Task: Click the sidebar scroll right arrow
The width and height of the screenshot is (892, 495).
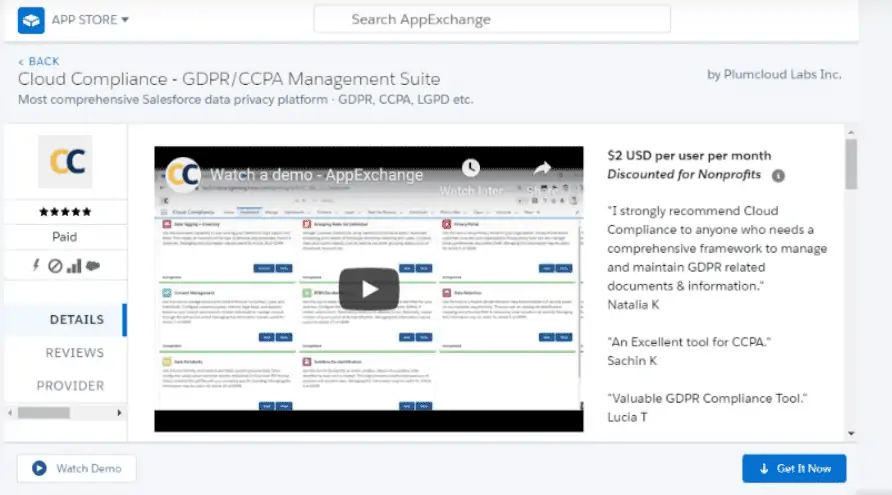Action: coord(119,412)
